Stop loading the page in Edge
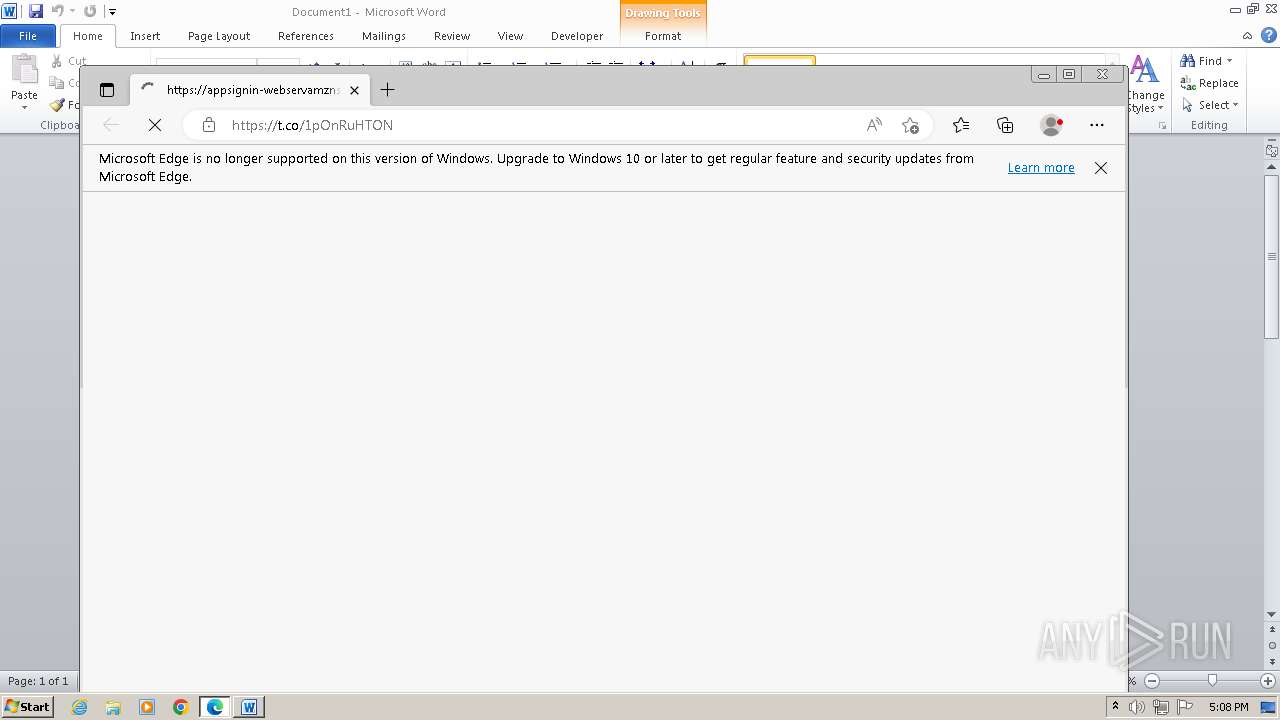This screenshot has height=720, width=1280. click(x=155, y=125)
